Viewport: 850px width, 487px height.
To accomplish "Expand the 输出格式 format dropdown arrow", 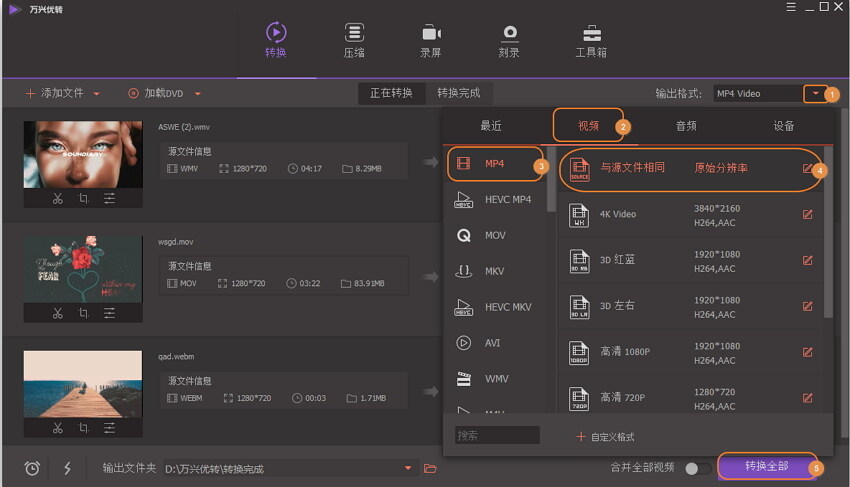I will [815, 93].
